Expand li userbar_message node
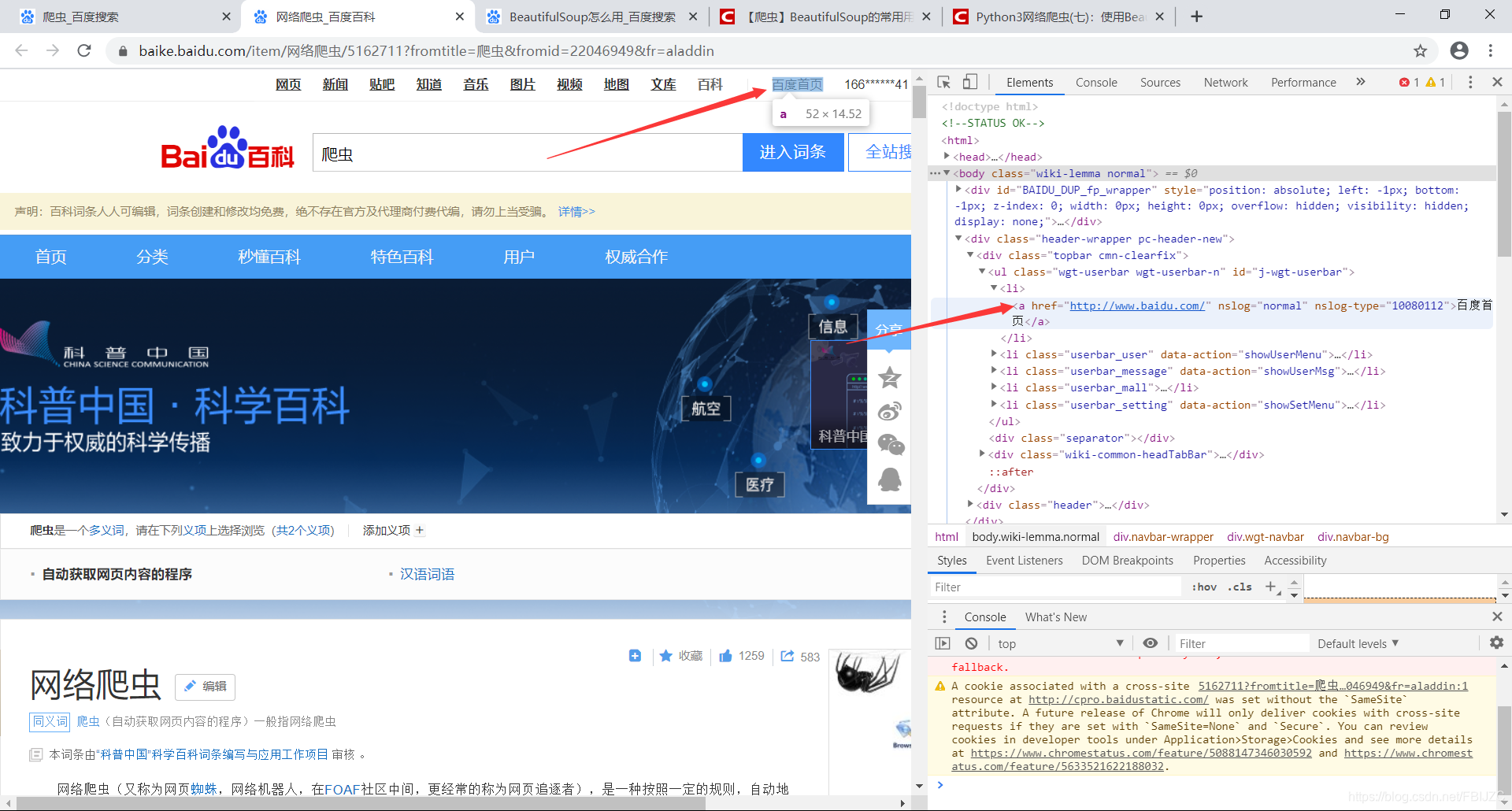This screenshot has width=1512, height=811. point(994,371)
